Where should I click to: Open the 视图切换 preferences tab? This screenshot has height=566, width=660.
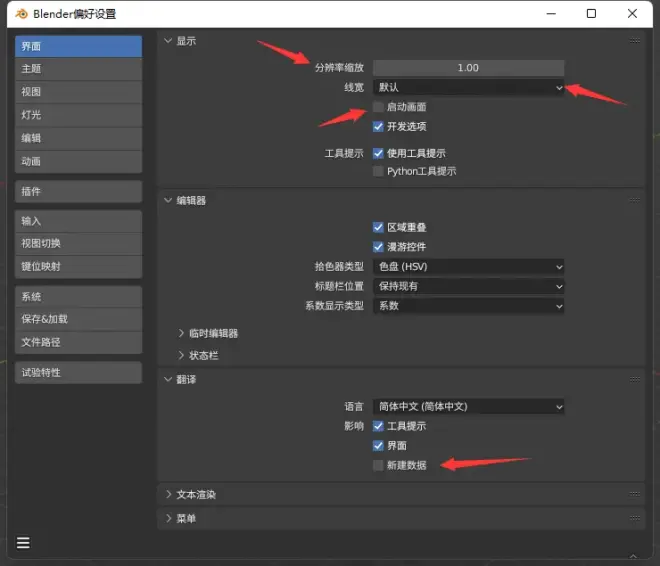(78, 243)
